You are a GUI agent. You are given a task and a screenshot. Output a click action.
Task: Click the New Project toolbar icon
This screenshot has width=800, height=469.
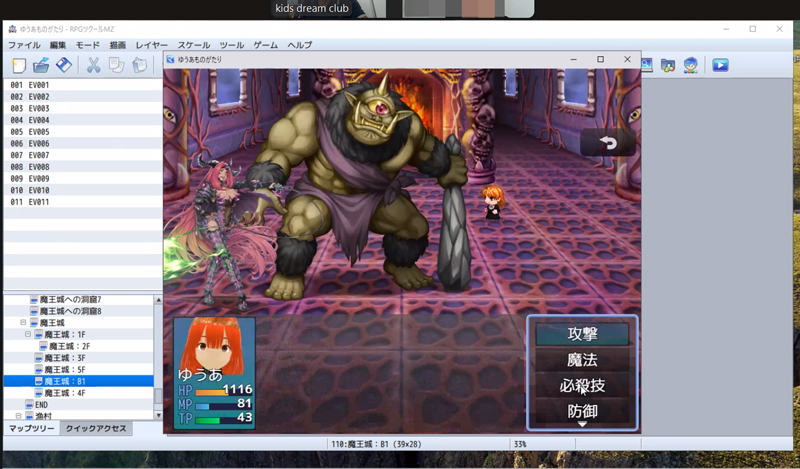[19, 65]
